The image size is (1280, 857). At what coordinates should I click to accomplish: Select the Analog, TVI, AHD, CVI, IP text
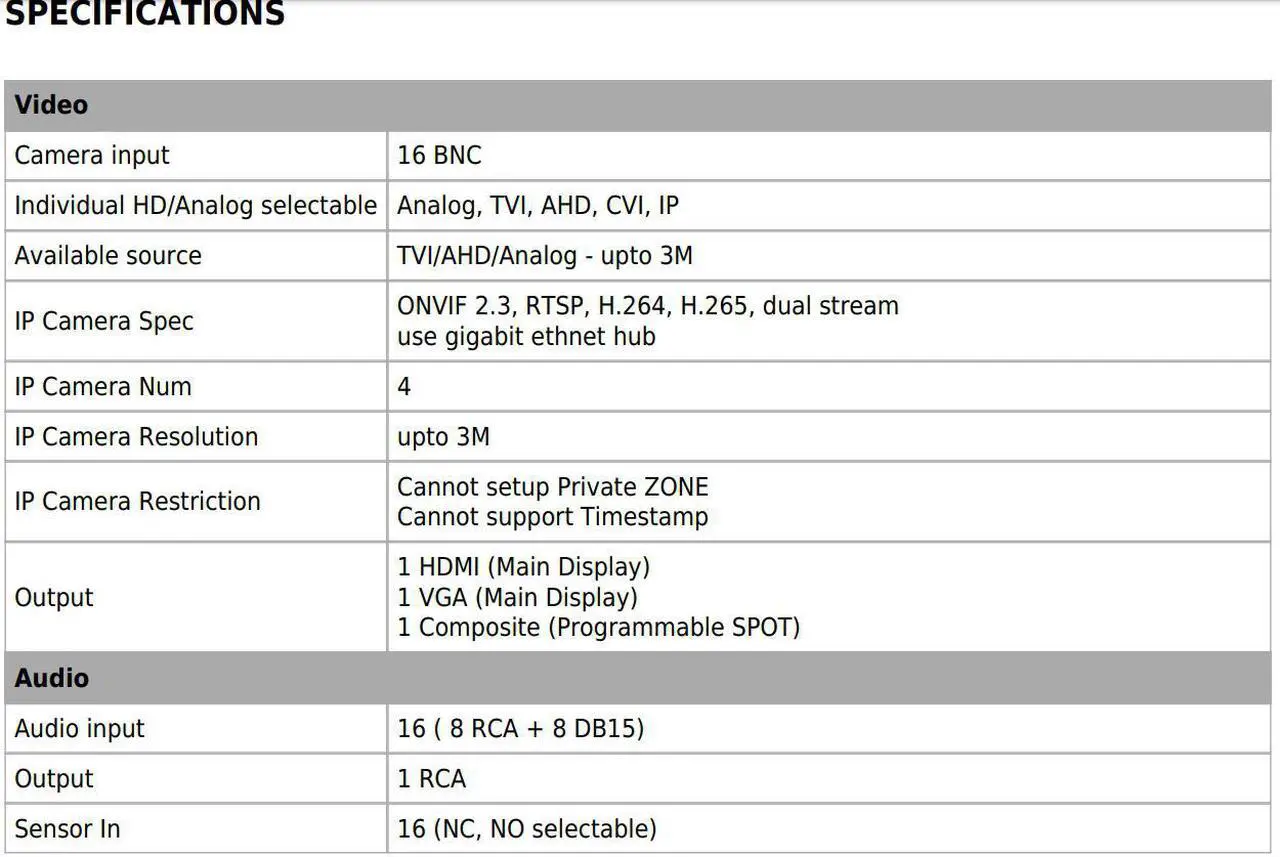pyautogui.click(x=538, y=206)
